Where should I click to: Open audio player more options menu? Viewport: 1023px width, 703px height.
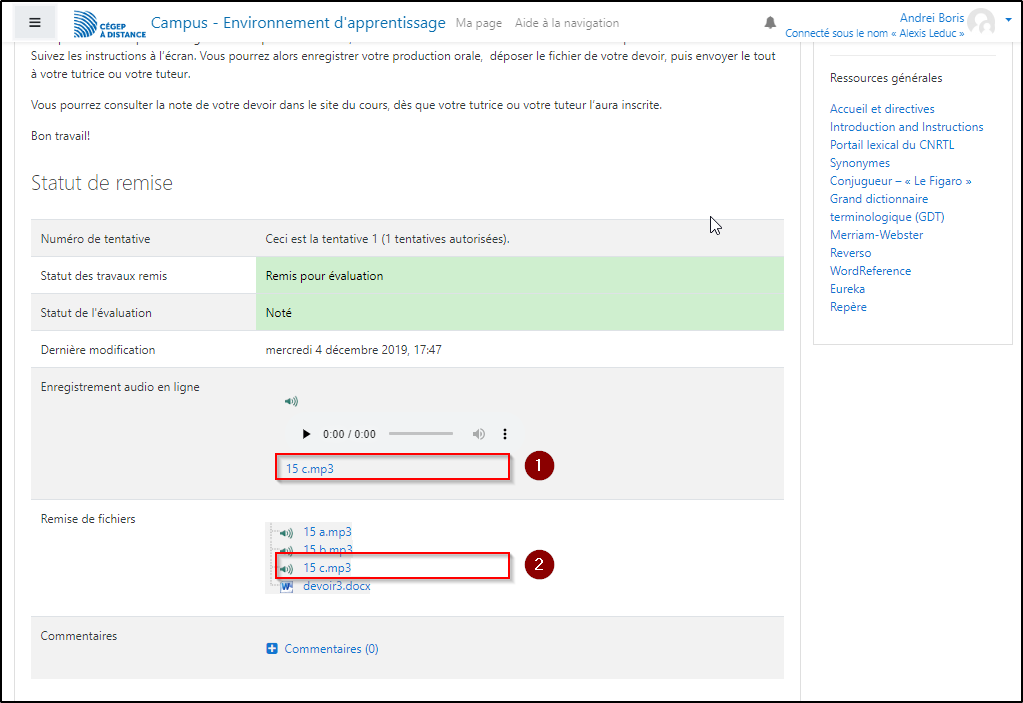click(x=505, y=434)
